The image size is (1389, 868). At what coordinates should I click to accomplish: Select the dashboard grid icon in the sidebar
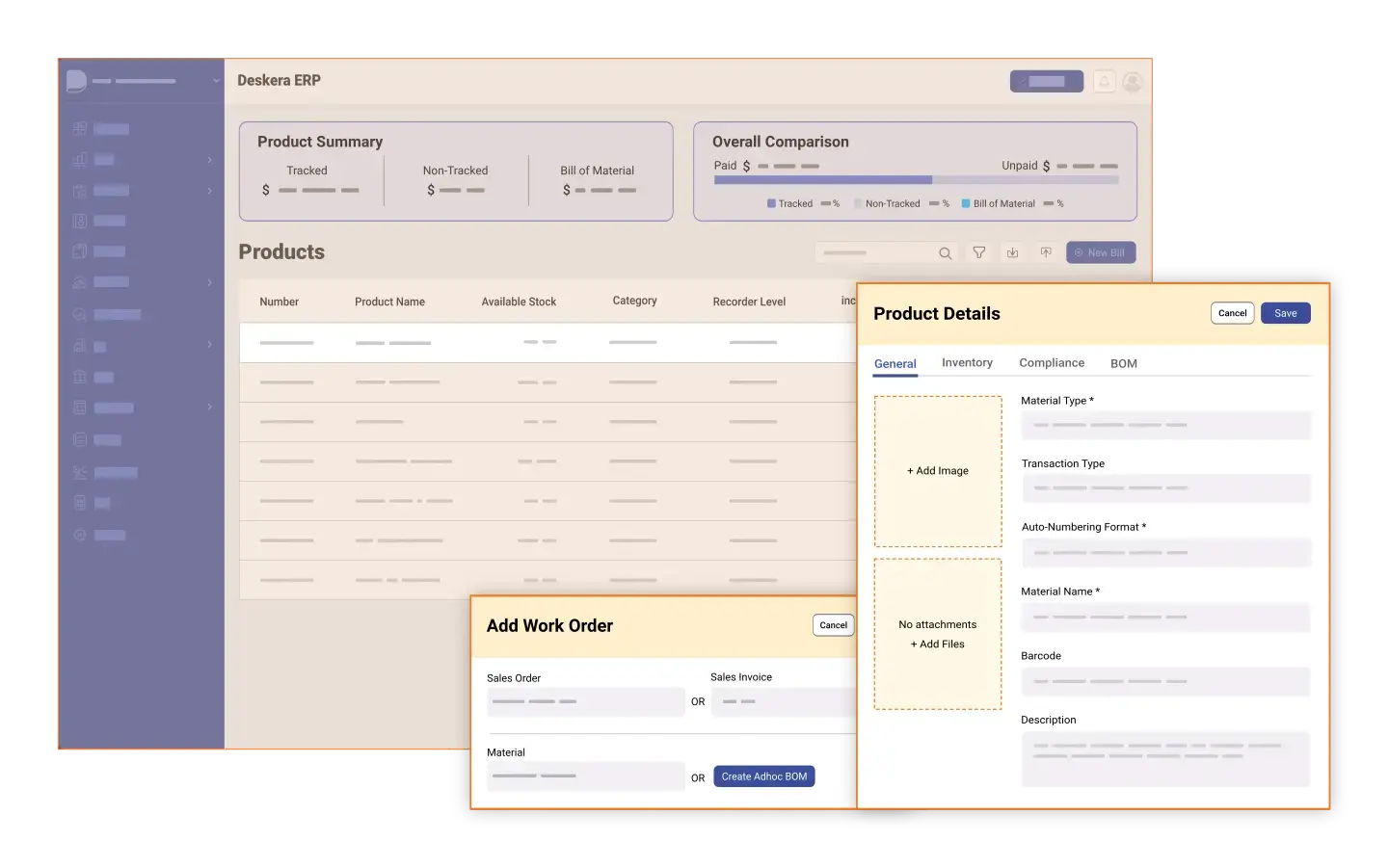[80, 128]
